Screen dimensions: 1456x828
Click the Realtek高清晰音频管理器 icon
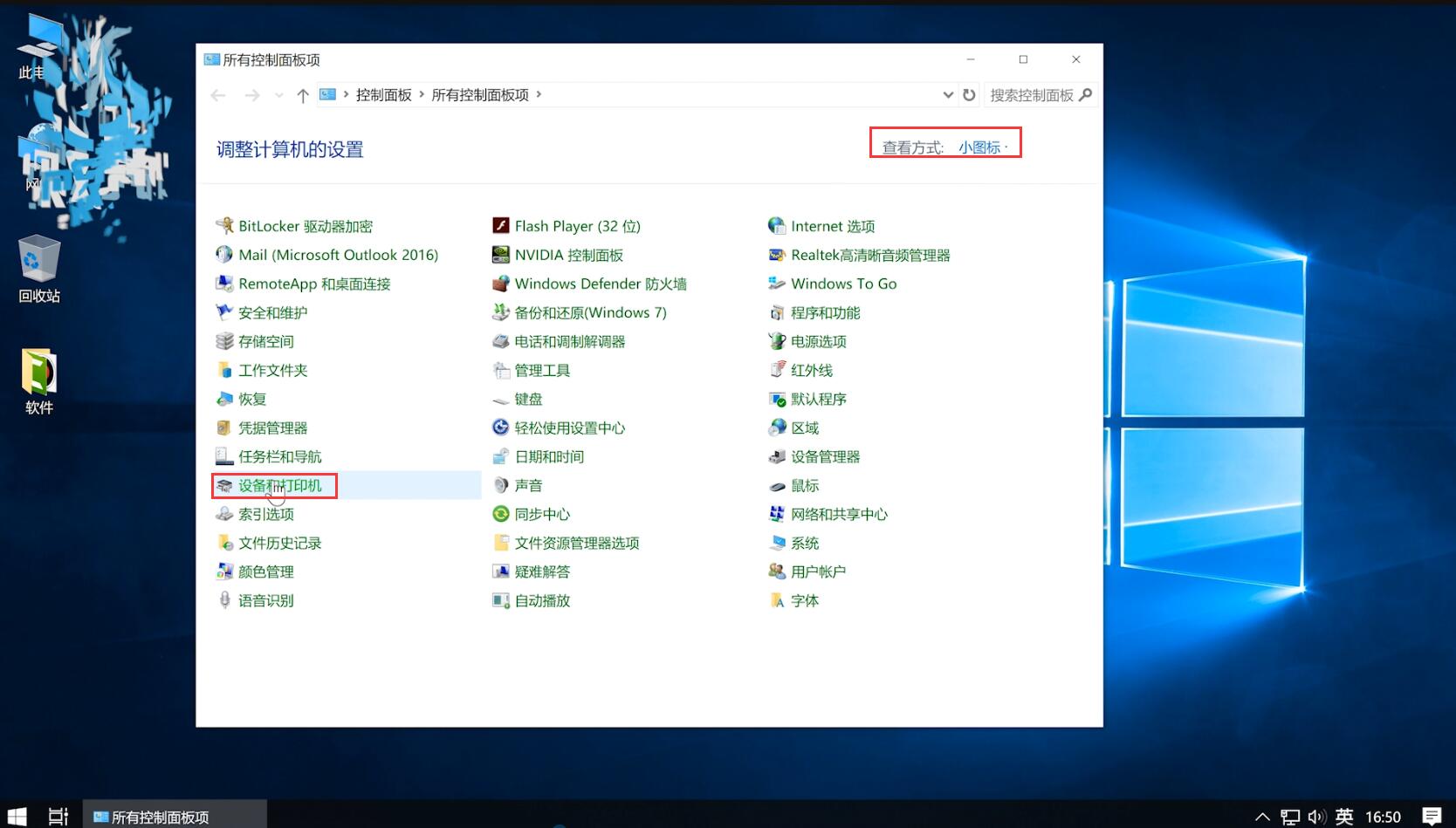point(777,255)
